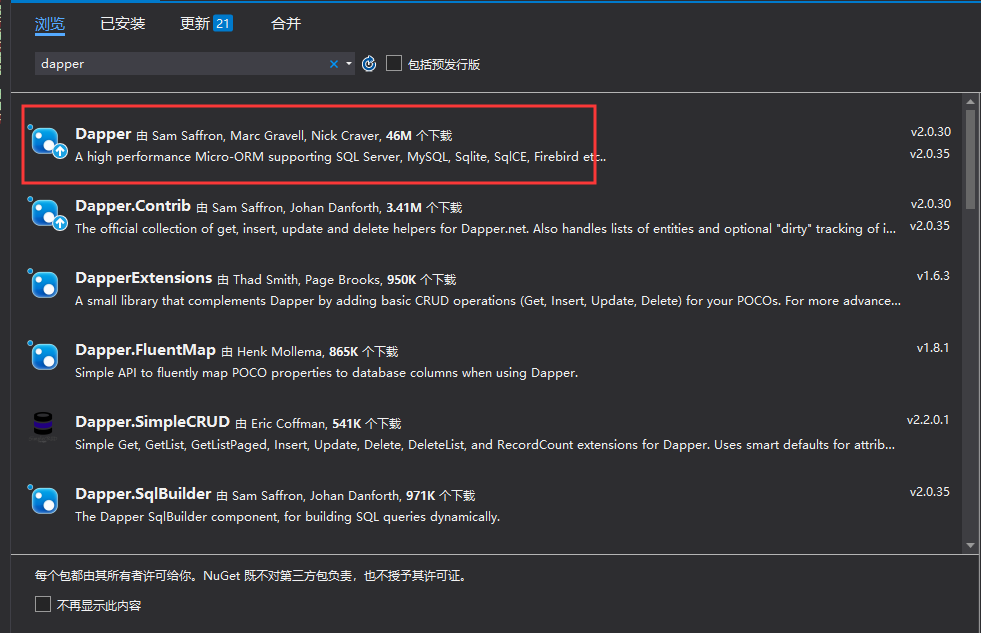Click the Dapper.FluentMap Simple API description

click(x=327, y=373)
